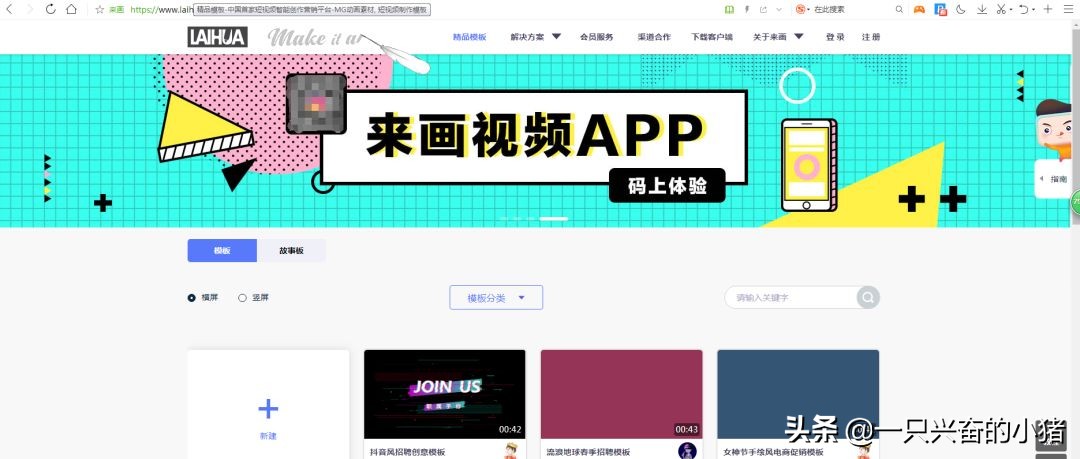Image resolution: width=1080 pixels, height=459 pixels.
Task: Open the 指南 side panel
Action: click(x=1054, y=178)
